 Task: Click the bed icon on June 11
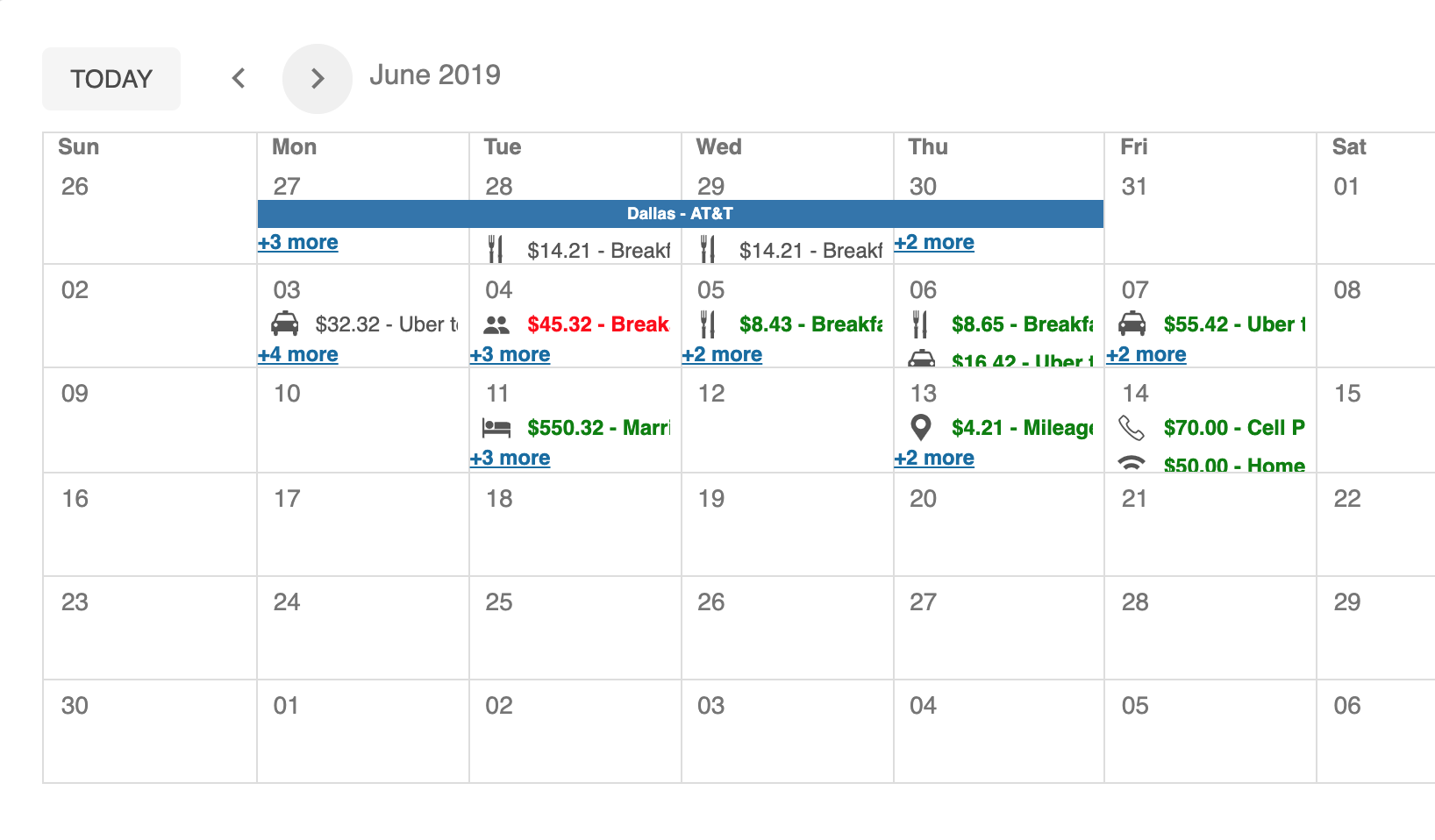tap(496, 428)
